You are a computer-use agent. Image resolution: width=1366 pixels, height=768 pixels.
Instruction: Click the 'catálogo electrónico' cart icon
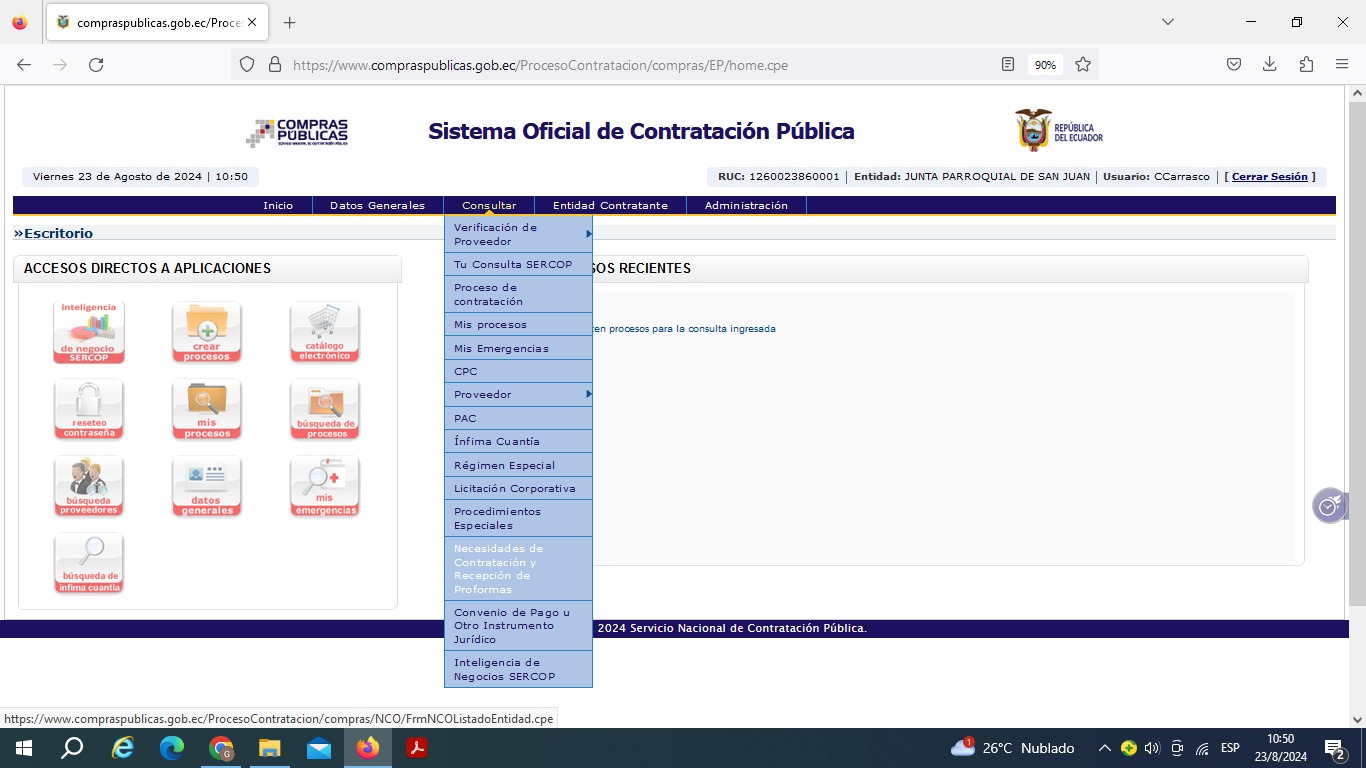coord(325,332)
